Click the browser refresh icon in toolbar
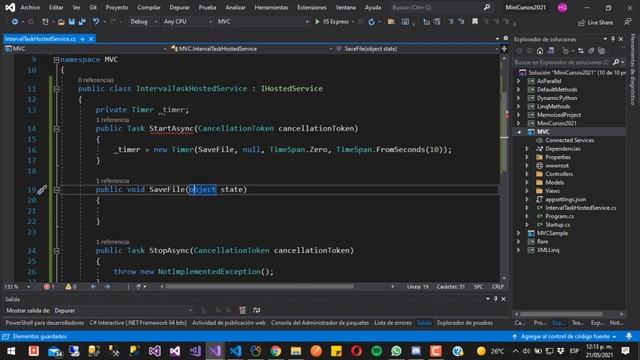640x360 pixels. click(371, 22)
